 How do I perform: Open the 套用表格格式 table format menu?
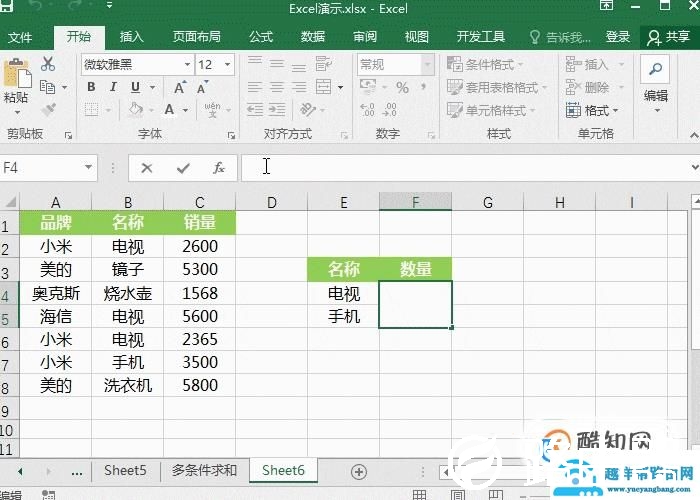[497, 87]
